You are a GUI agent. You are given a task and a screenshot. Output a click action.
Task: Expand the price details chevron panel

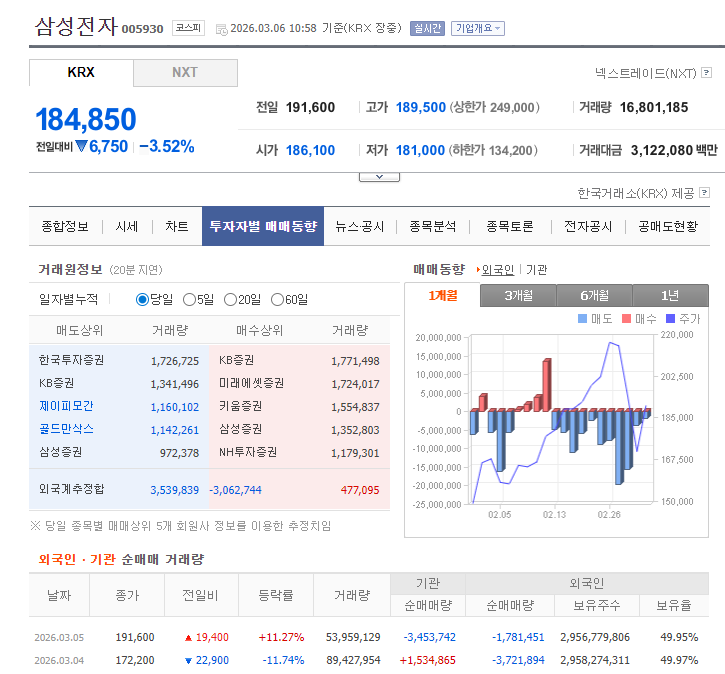tap(379, 176)
